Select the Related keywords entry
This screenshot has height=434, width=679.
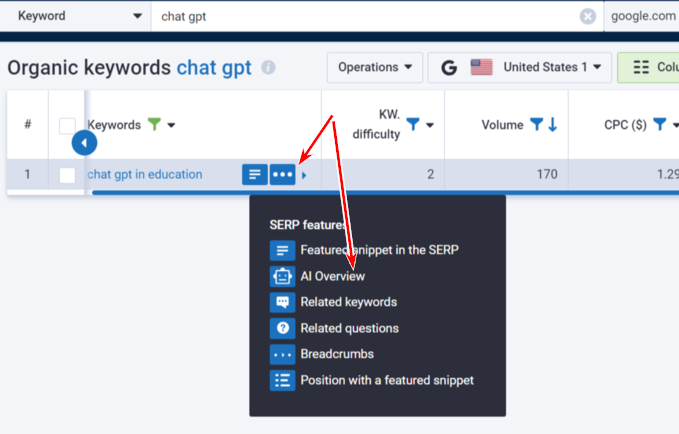coord(349,302)
